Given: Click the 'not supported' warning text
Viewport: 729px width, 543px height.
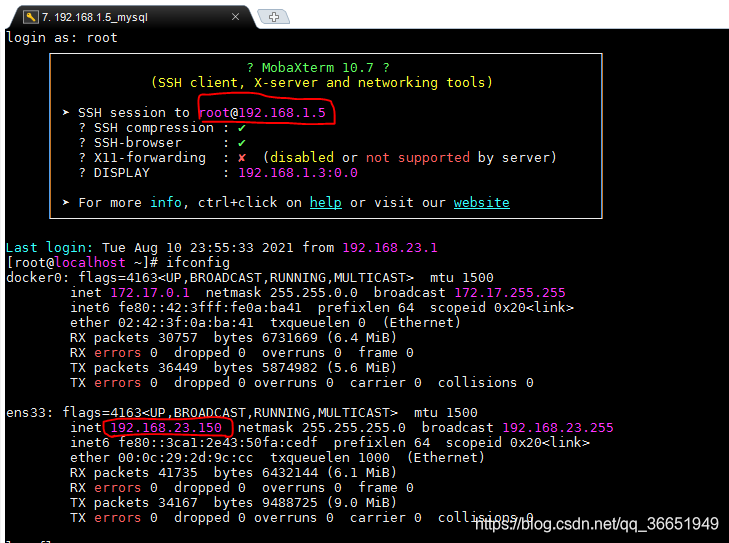Looking at the screenshot, I should [x=418, y=158].
